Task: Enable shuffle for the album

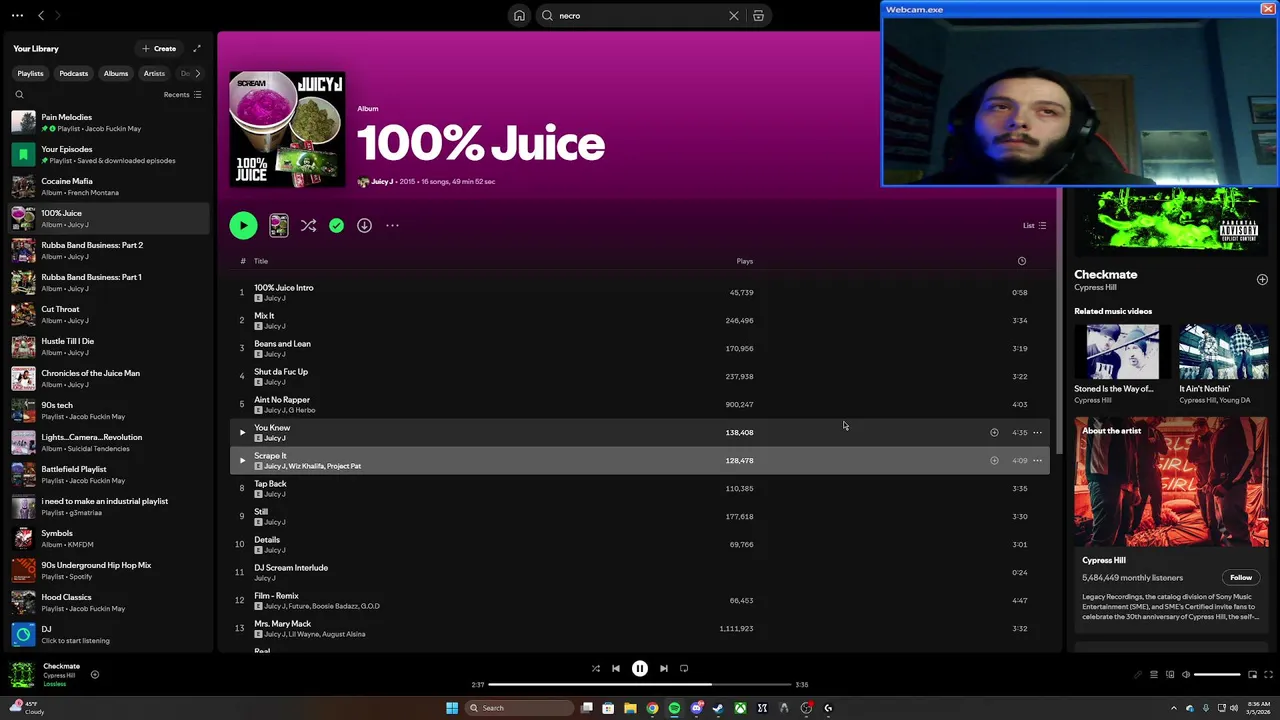Action: (x=308, y=226)
